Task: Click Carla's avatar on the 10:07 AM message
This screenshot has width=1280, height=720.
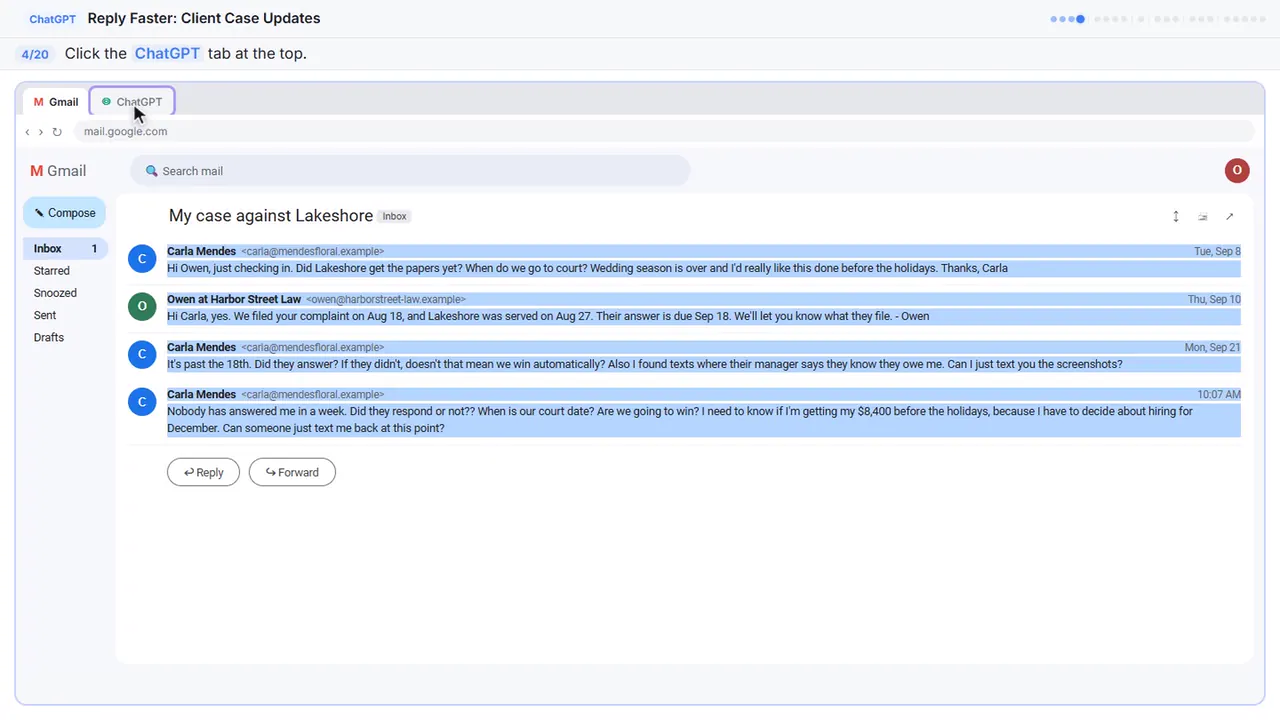Action: [x=142, y=402]
